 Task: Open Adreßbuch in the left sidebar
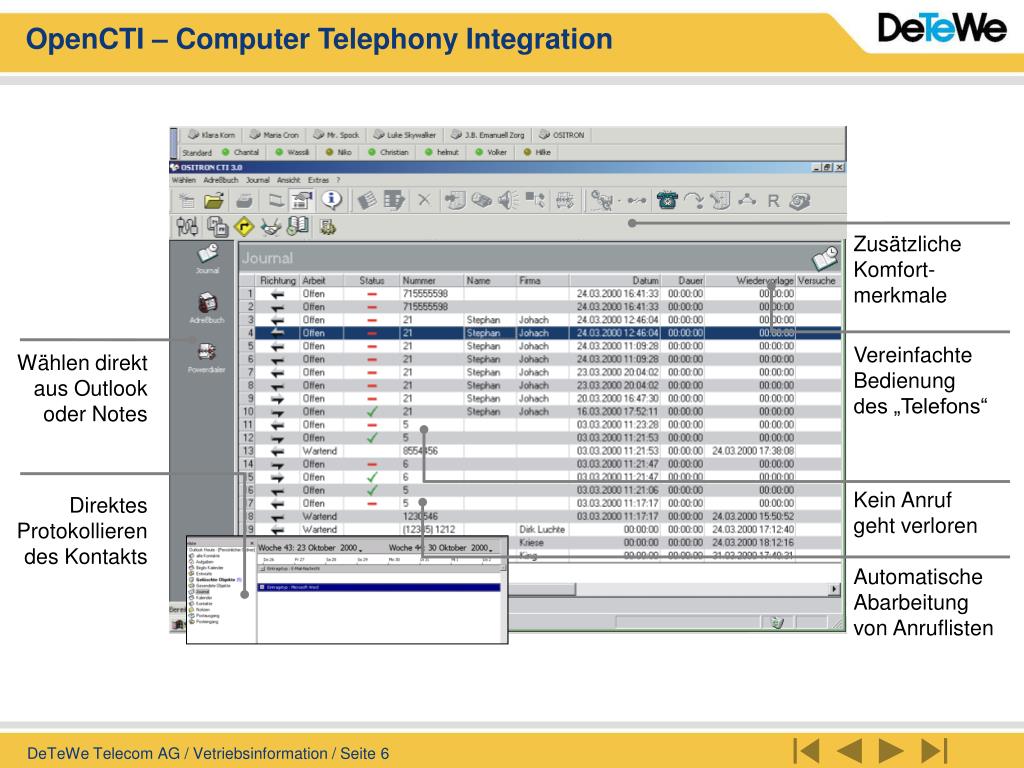[x=207, y=308]
